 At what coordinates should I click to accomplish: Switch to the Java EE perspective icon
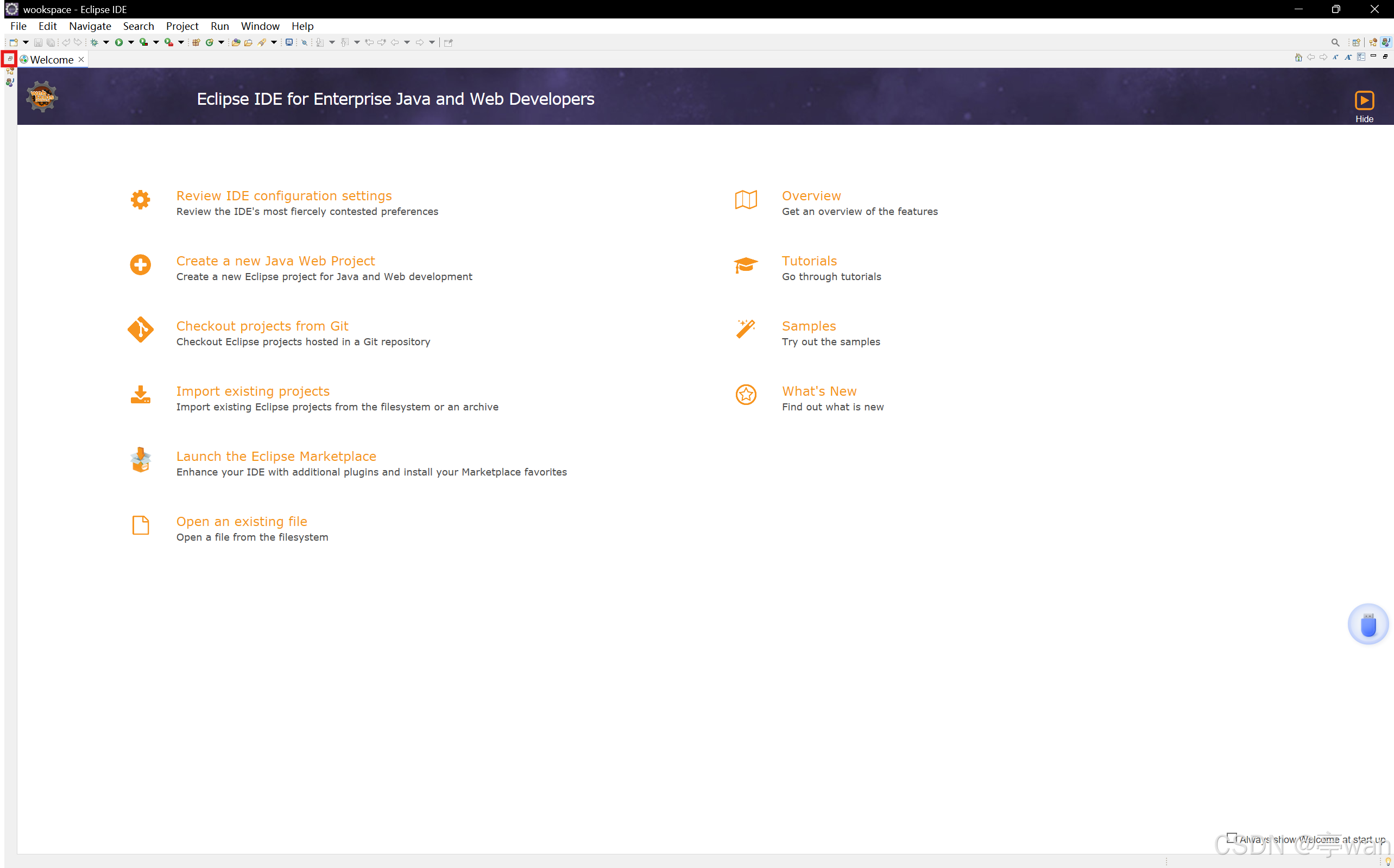click(1373, 42)
